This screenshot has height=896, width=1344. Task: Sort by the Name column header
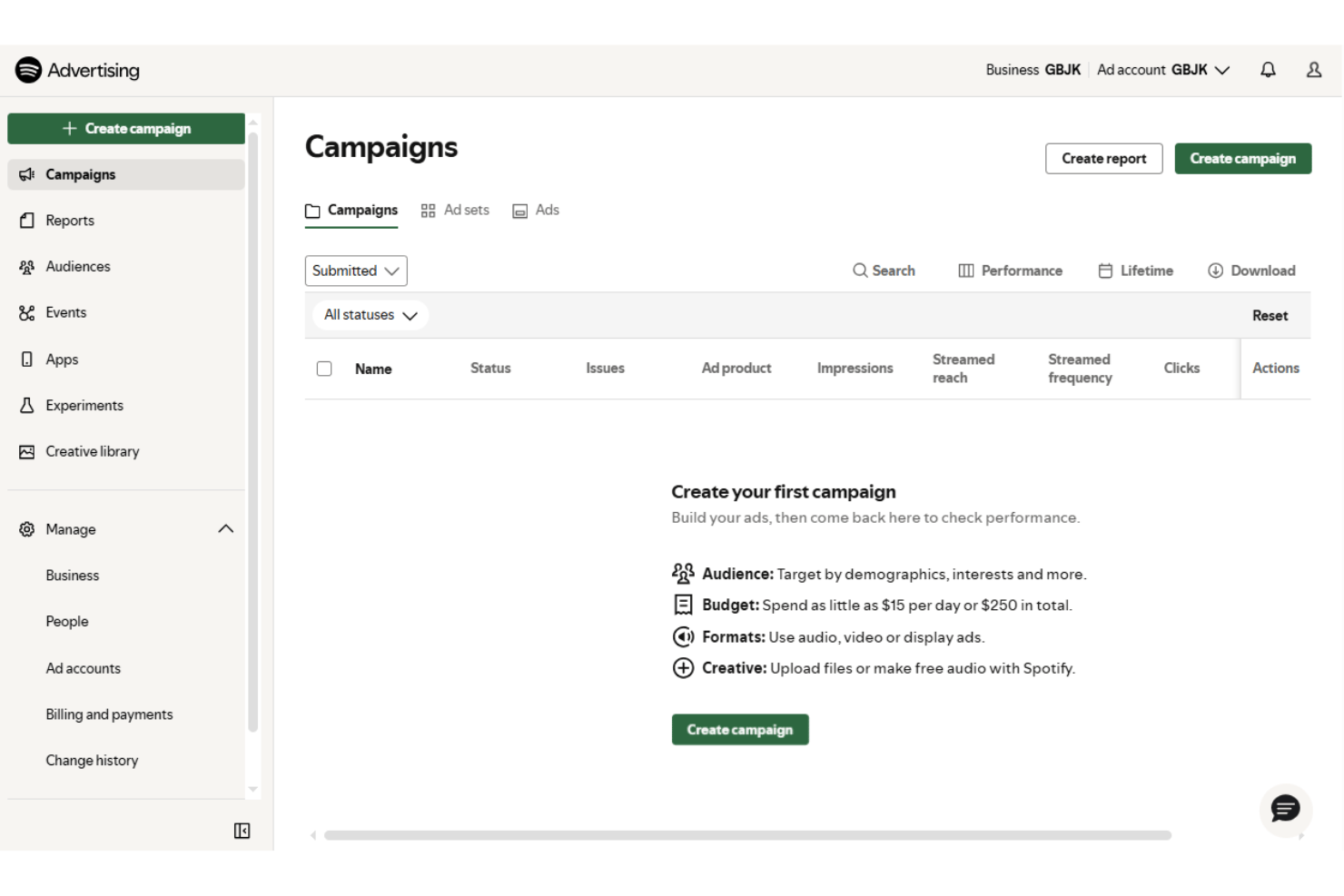click(373, 369)
